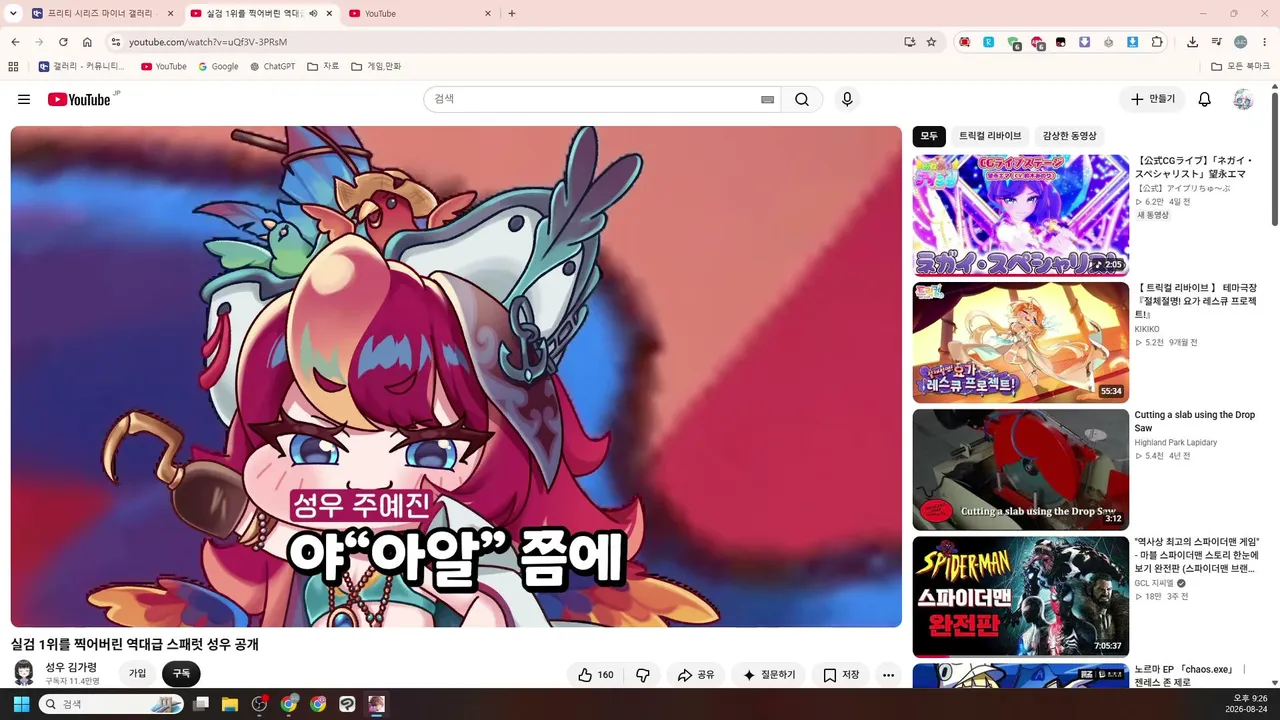The width and height of the screenshot is (1280, 720).
Task: Open the 성우 김가령 channel name
Action: (x=71, y=667)
